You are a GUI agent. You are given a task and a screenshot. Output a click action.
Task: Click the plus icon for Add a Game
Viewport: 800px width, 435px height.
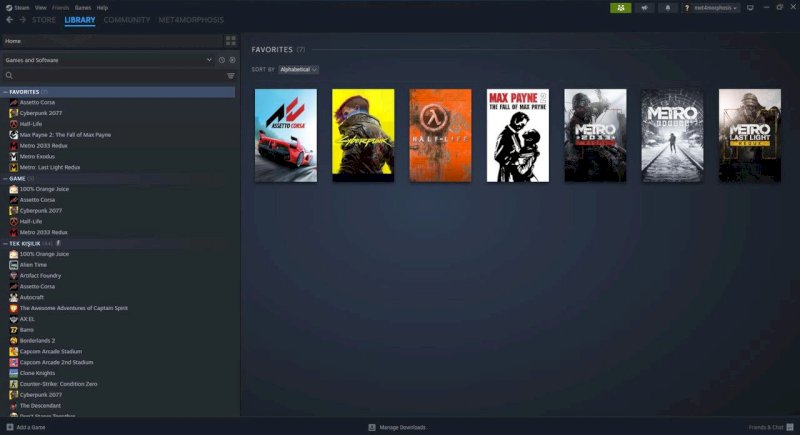10,427
